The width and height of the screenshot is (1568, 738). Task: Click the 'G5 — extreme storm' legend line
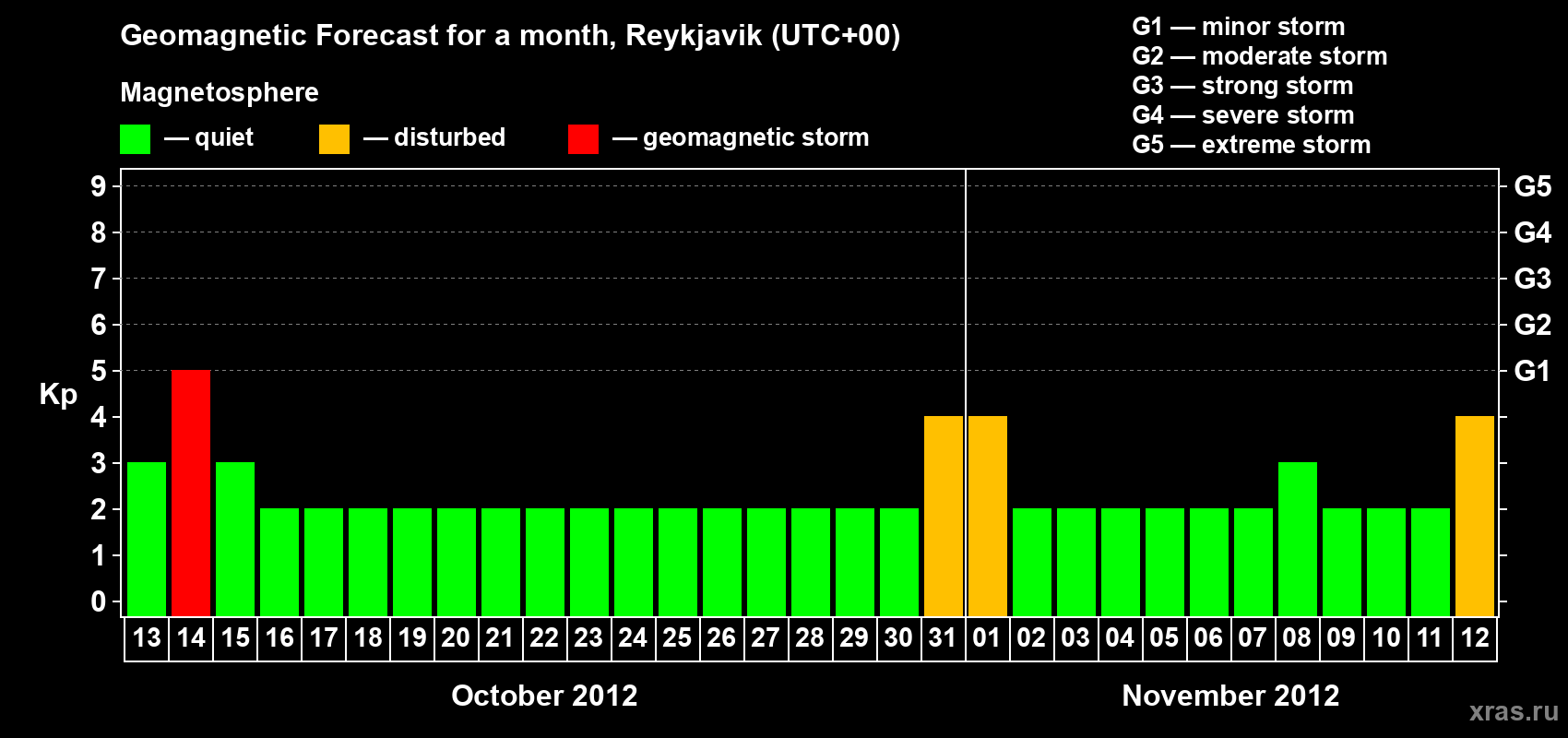point(1252,145)
